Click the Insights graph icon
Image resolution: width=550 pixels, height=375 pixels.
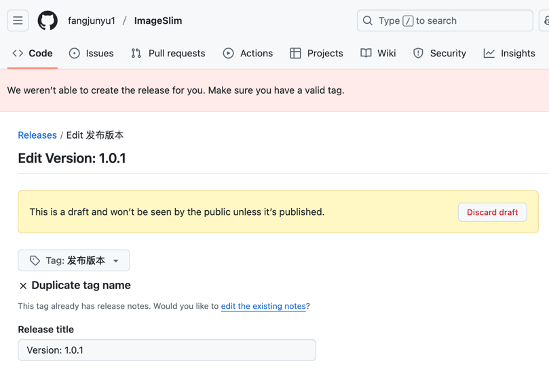click(x=489, y=53)
